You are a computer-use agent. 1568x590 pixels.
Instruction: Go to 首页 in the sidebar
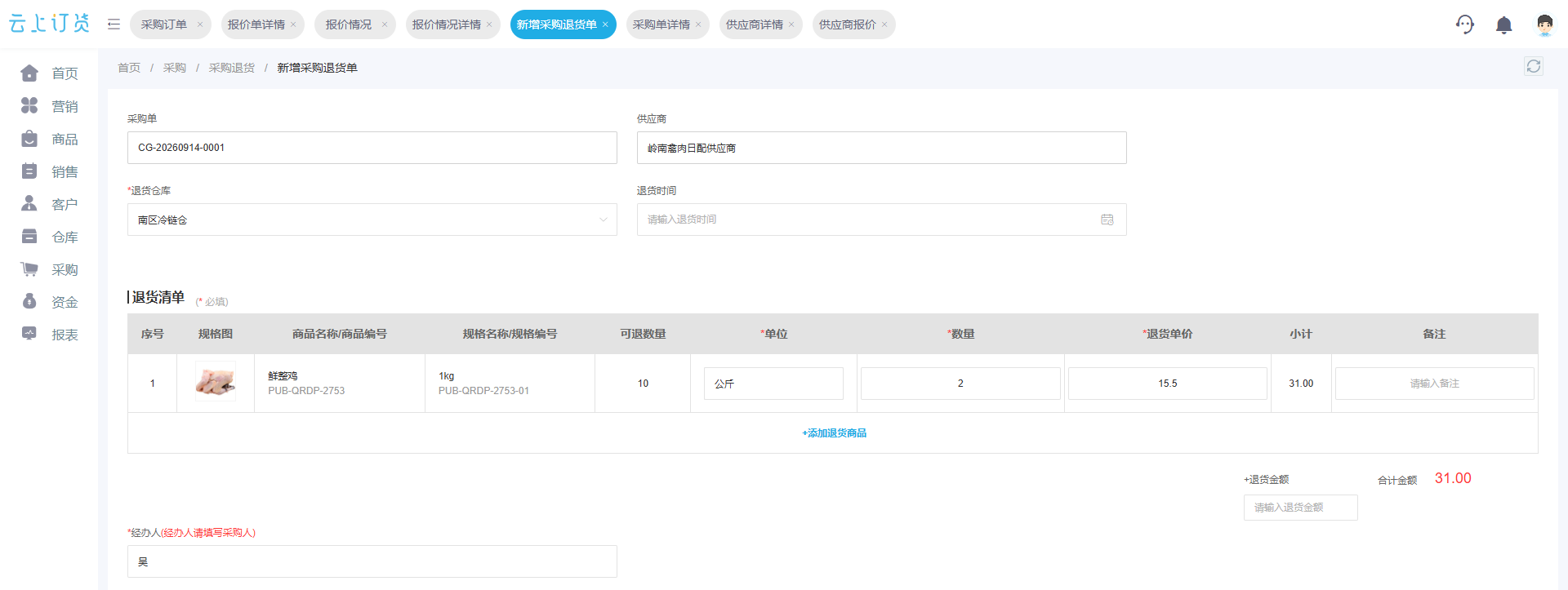pyautogui.click(x=49, y=73)
